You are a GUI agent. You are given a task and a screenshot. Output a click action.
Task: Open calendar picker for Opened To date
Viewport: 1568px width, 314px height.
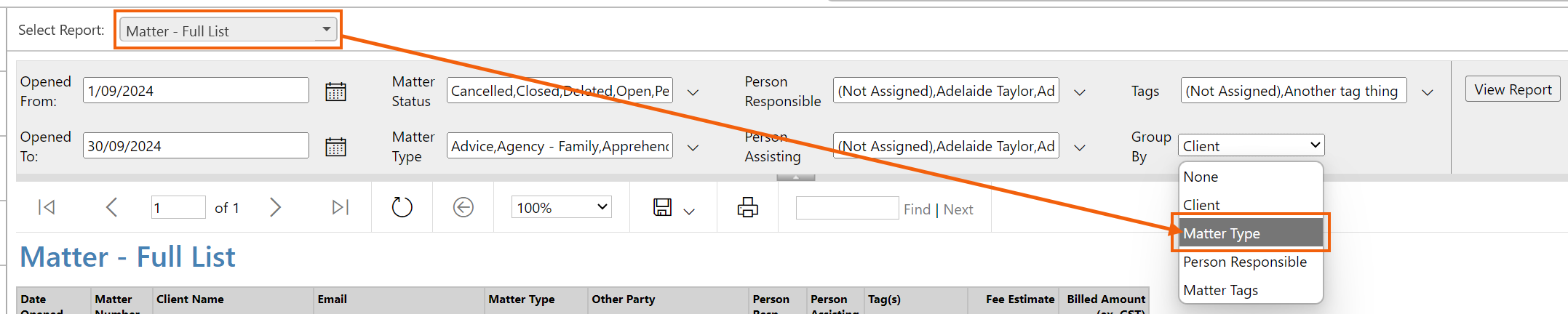[x=335, y=147]
